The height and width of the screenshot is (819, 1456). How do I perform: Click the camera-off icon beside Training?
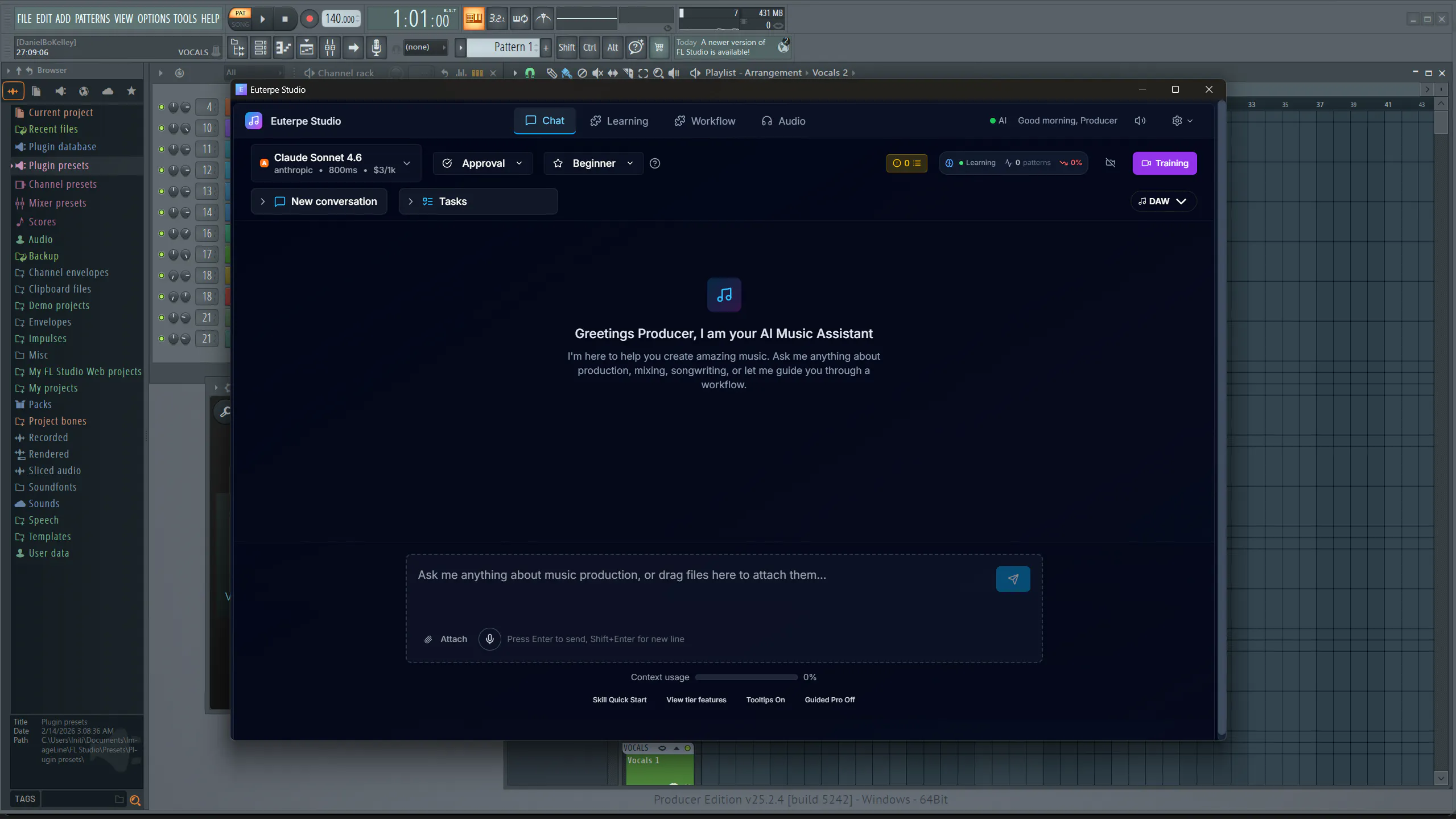tap(1110, 163)
